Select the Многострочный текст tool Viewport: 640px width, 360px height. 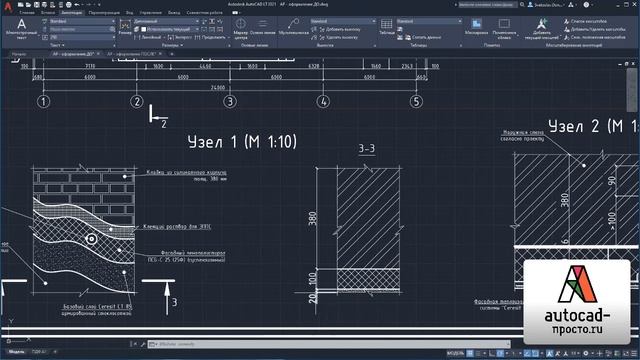click(x=22, y=29)
